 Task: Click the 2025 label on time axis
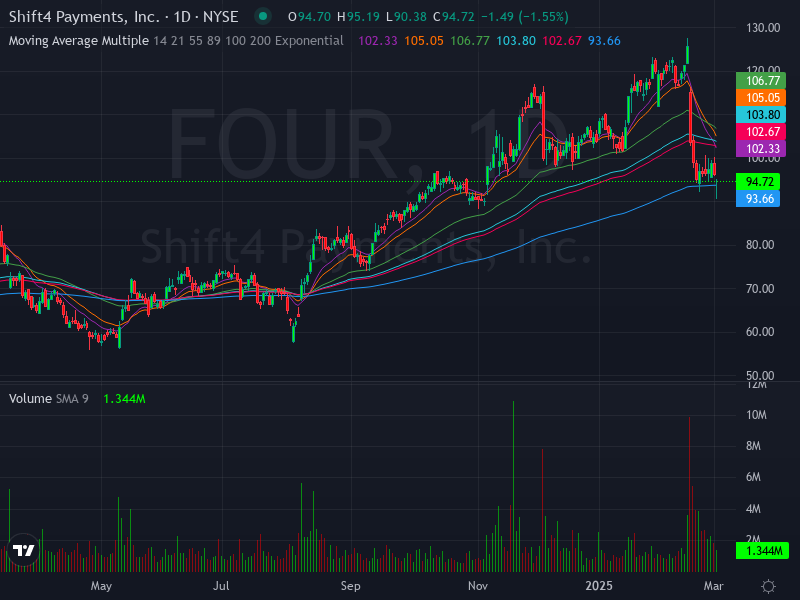pyautogui.click(x=599, y=586)
